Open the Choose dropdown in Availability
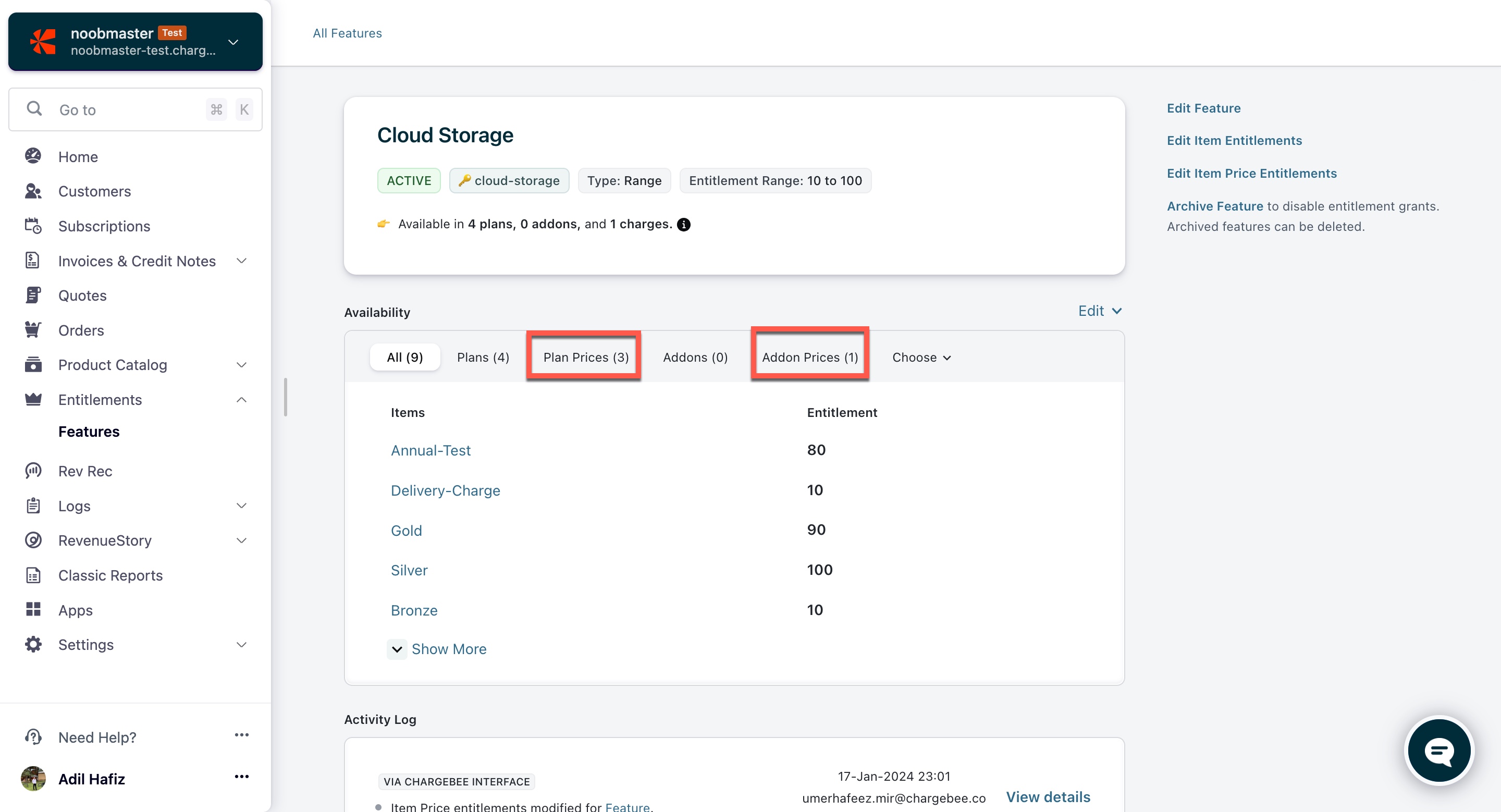The width and height of the screenshot is (1501, 812). pyautogui.click(x=921, y=357)
